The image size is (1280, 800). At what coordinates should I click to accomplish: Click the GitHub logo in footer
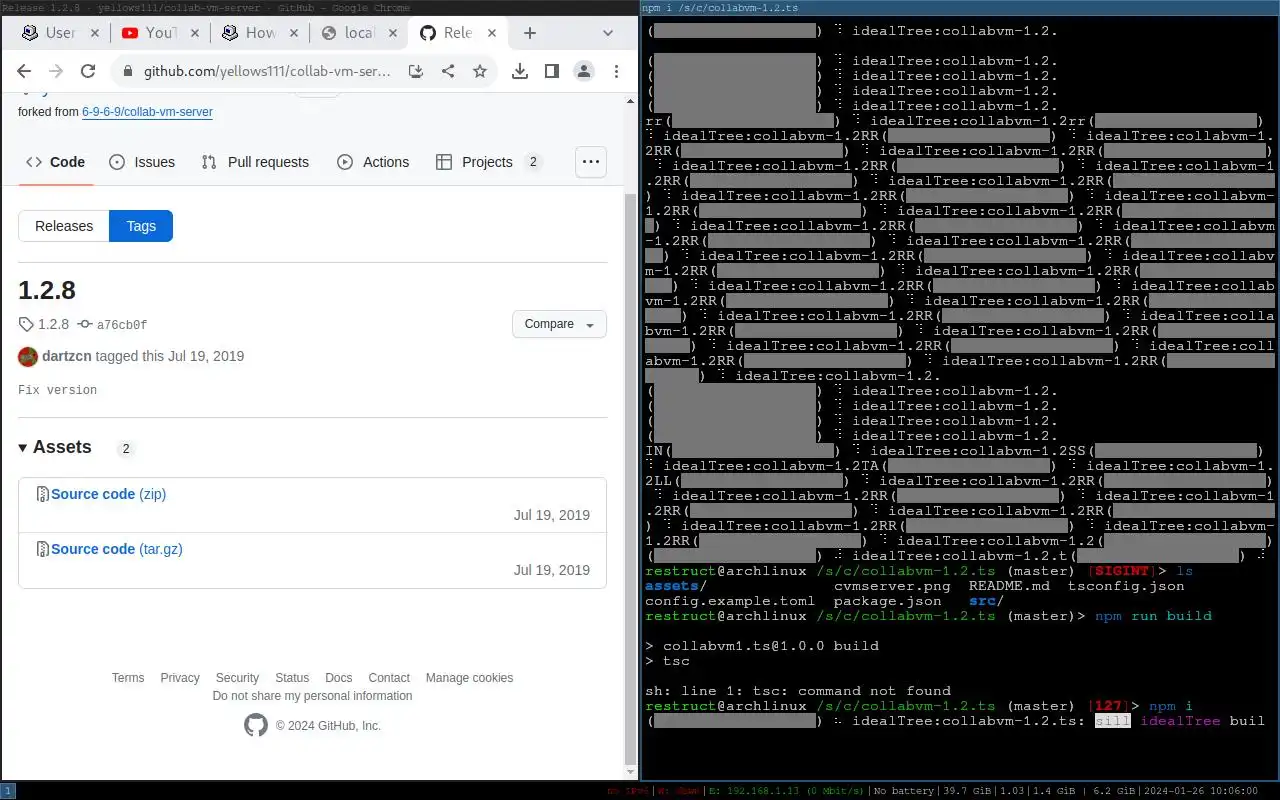(x=256, y=725)
